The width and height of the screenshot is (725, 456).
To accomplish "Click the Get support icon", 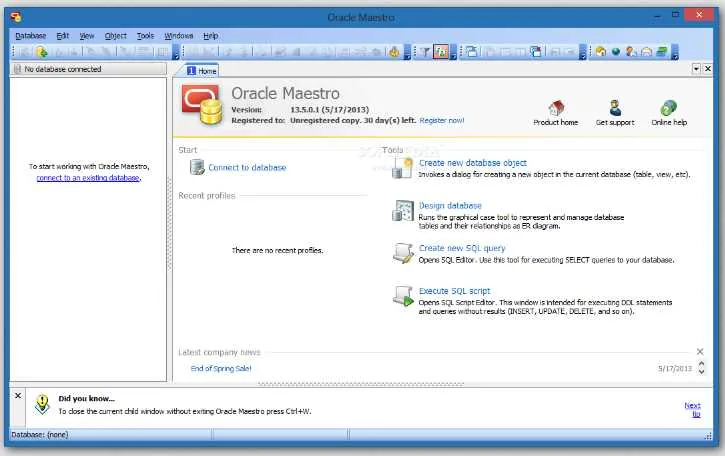I will (615, 108).
